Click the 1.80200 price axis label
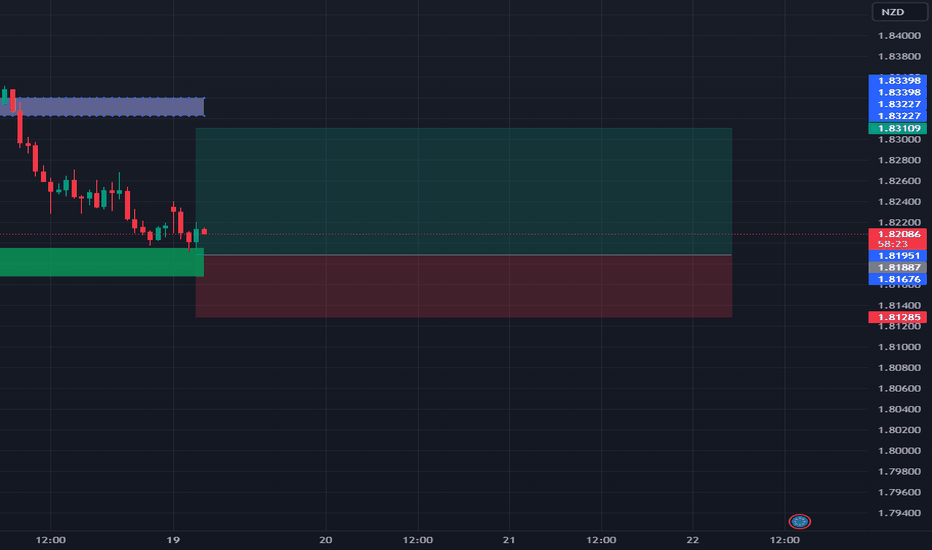This screenshot has height=550, width=932. [x=899, y=430]
